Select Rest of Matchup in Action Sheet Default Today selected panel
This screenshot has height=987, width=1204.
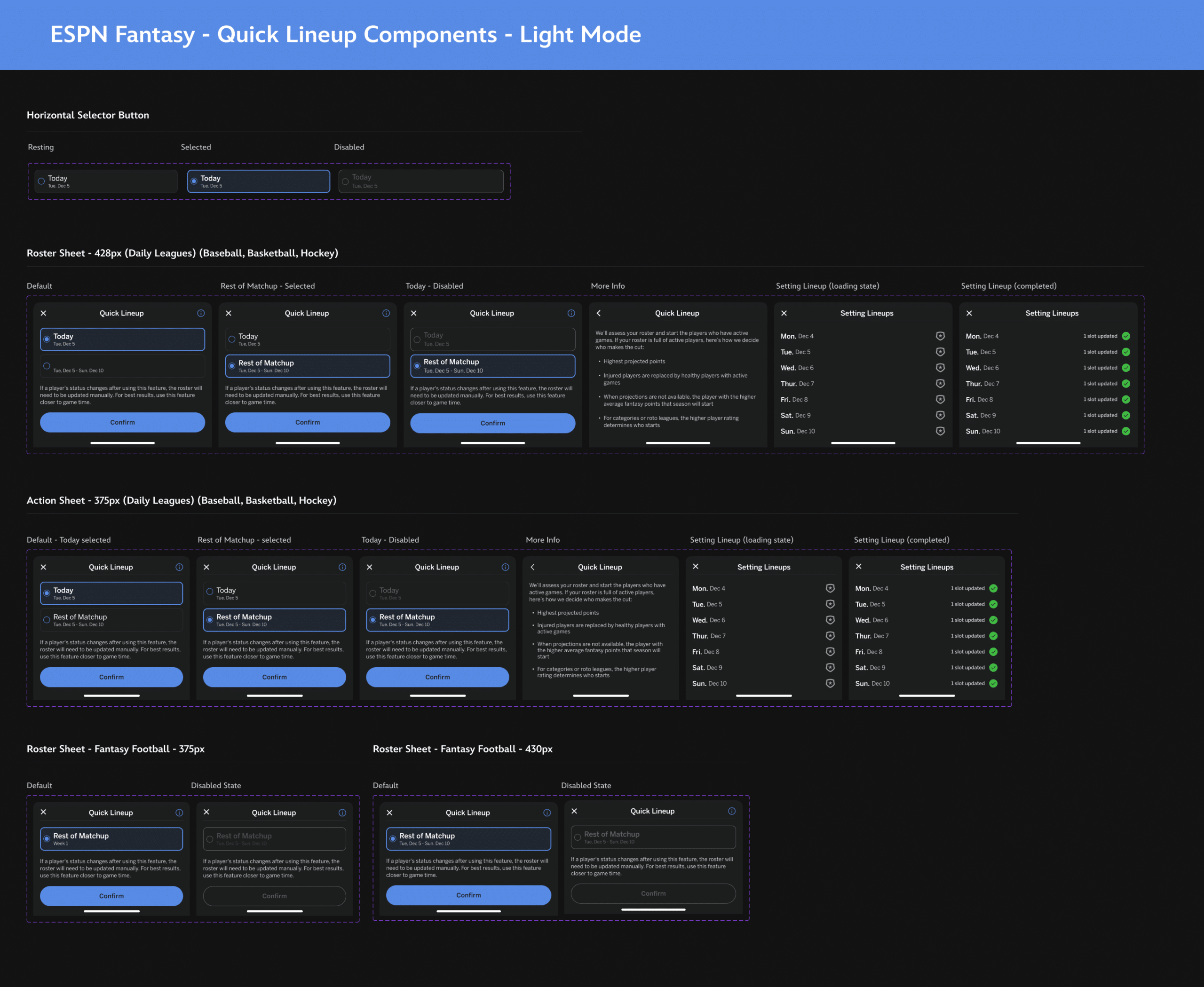[111, 620]
